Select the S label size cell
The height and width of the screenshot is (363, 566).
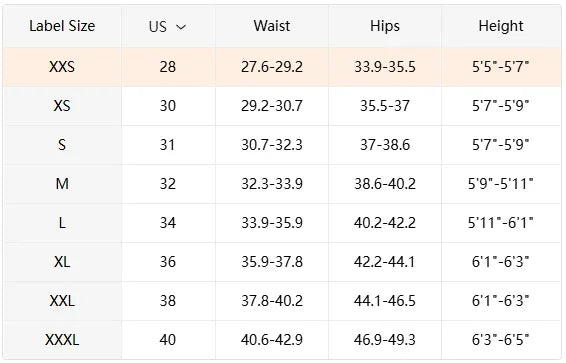pyautogui.click(x=62, y=145)
